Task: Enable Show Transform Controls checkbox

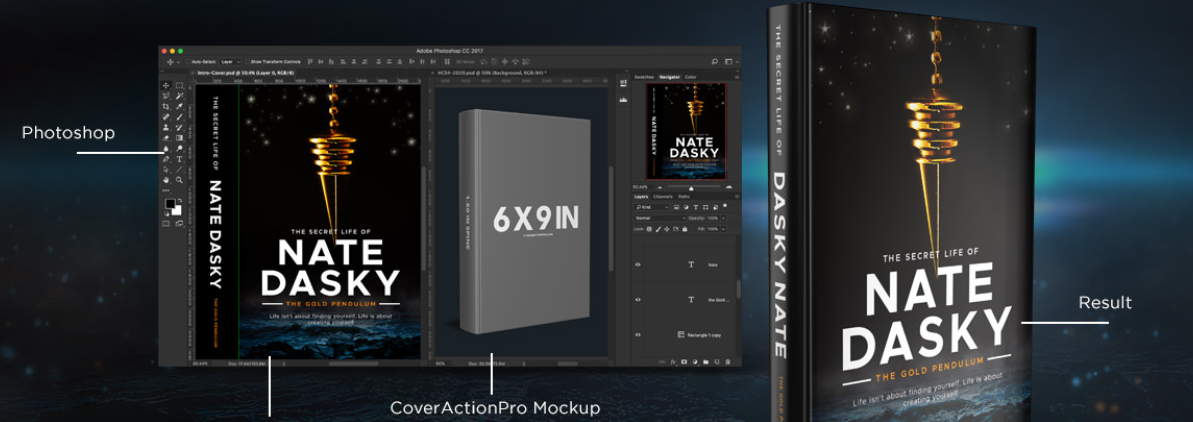Action: (246, 61)
